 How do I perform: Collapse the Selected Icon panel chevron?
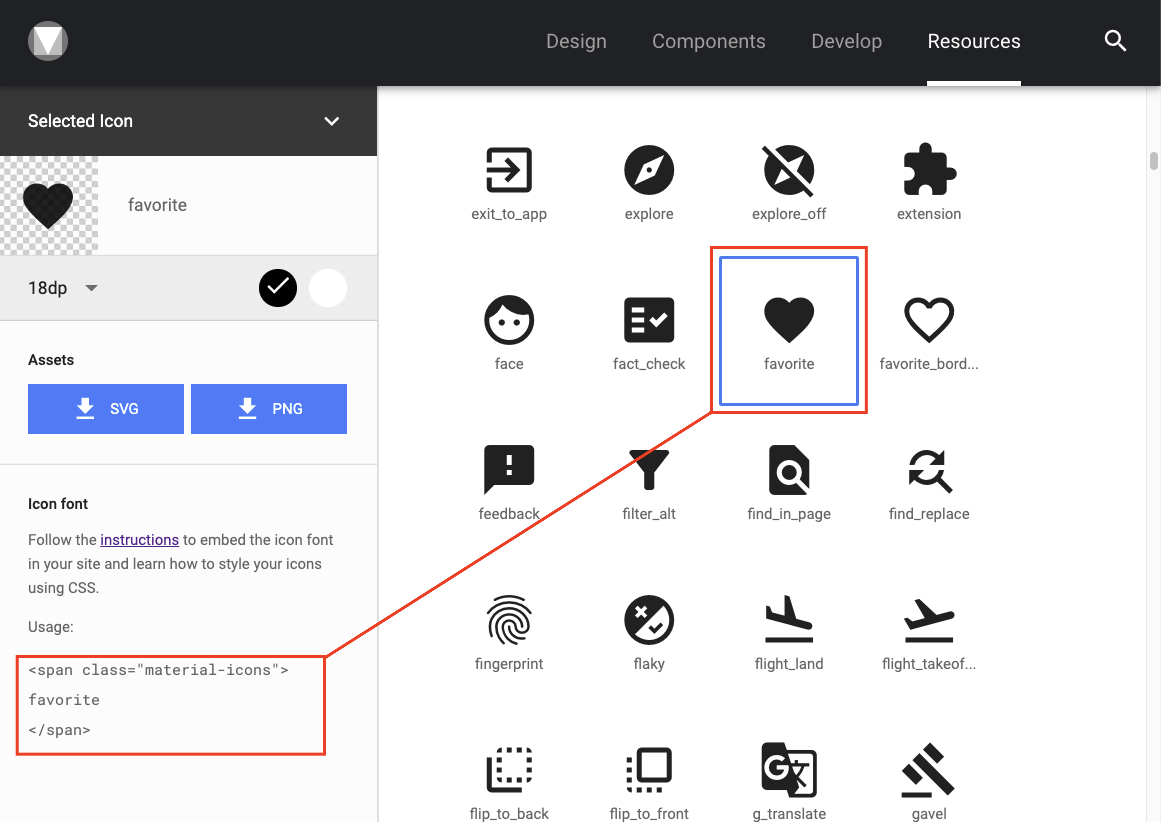click(332, 121)
